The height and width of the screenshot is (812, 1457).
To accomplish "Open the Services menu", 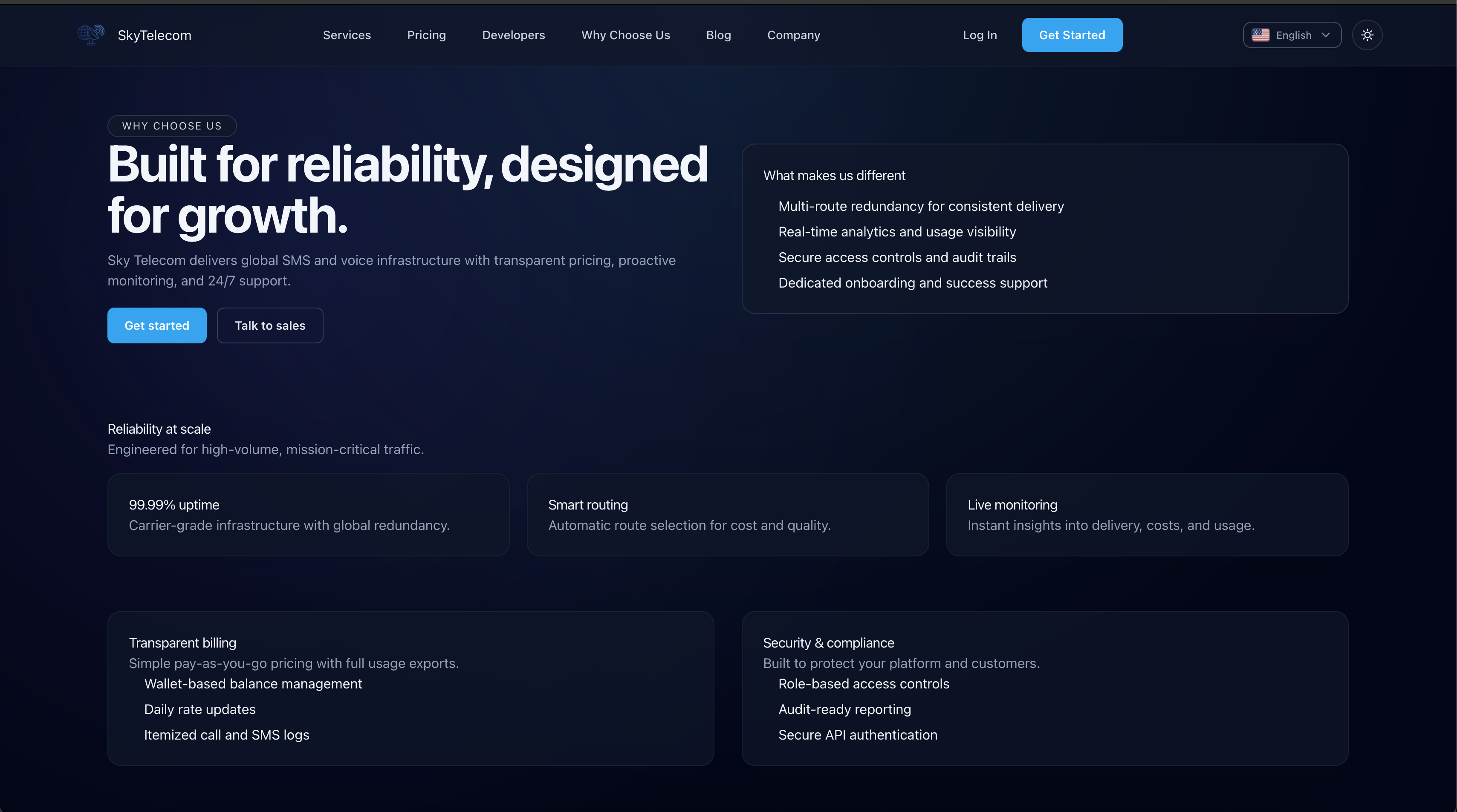I will [x=347, y=35].
